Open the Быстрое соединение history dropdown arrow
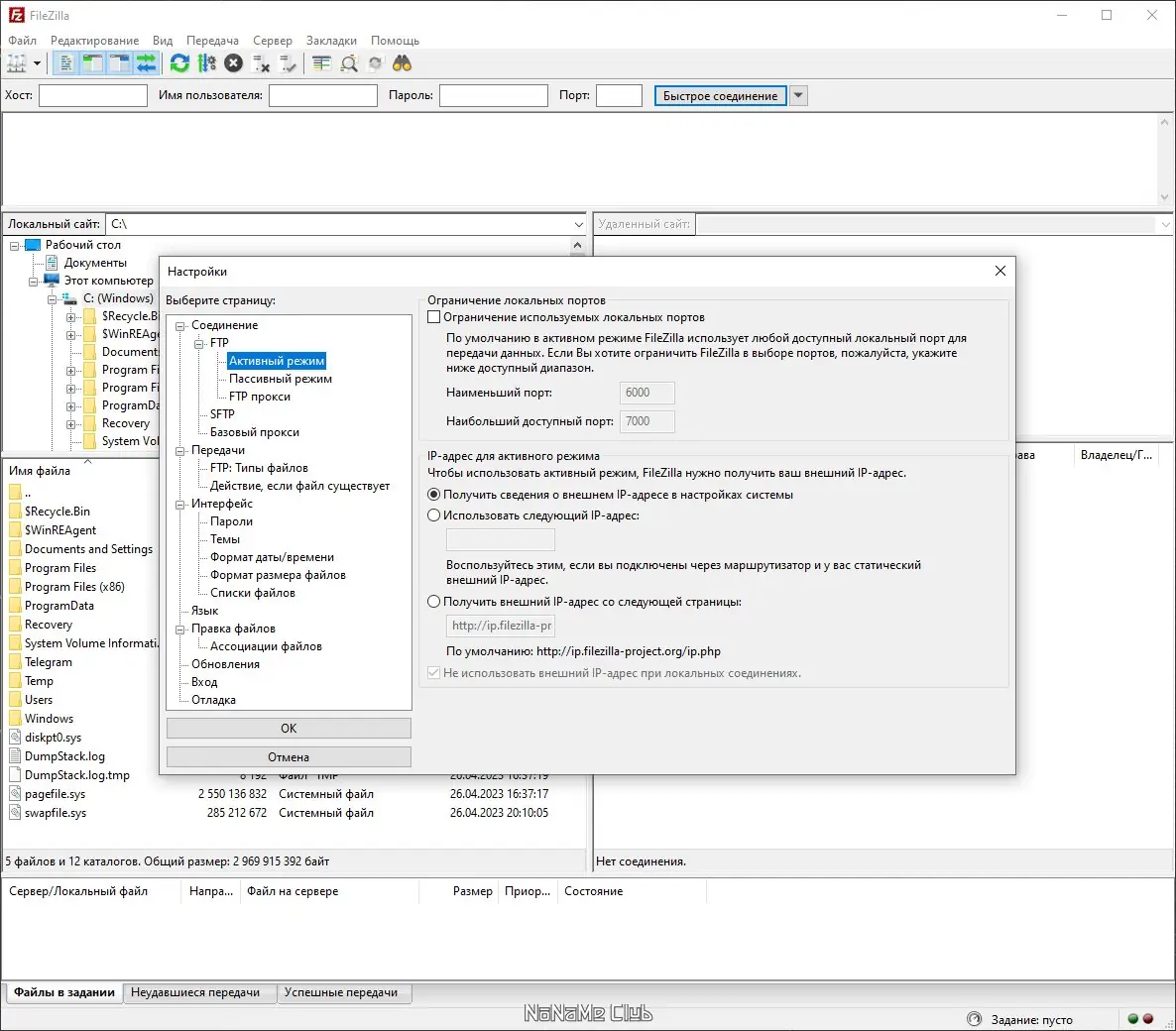This screenshot has width=1176, height=1031. click(799, 96)
